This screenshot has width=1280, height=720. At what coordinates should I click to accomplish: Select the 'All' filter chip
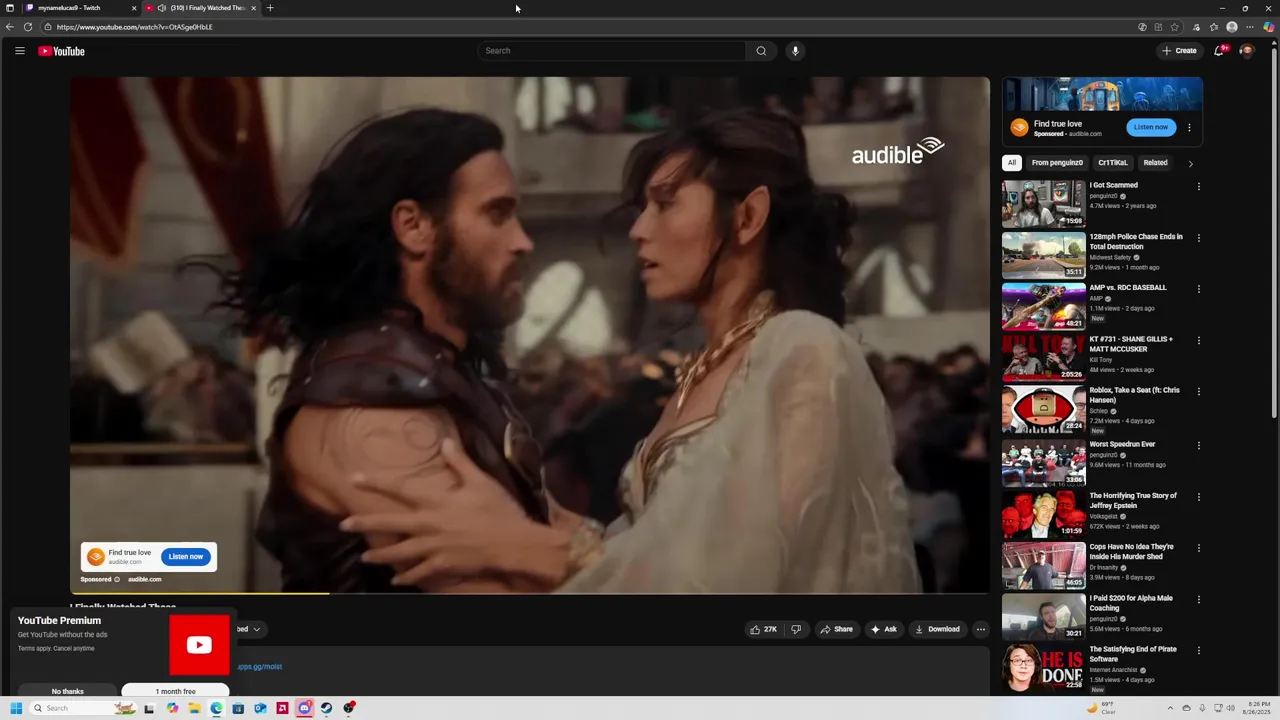pos(1012,163)
